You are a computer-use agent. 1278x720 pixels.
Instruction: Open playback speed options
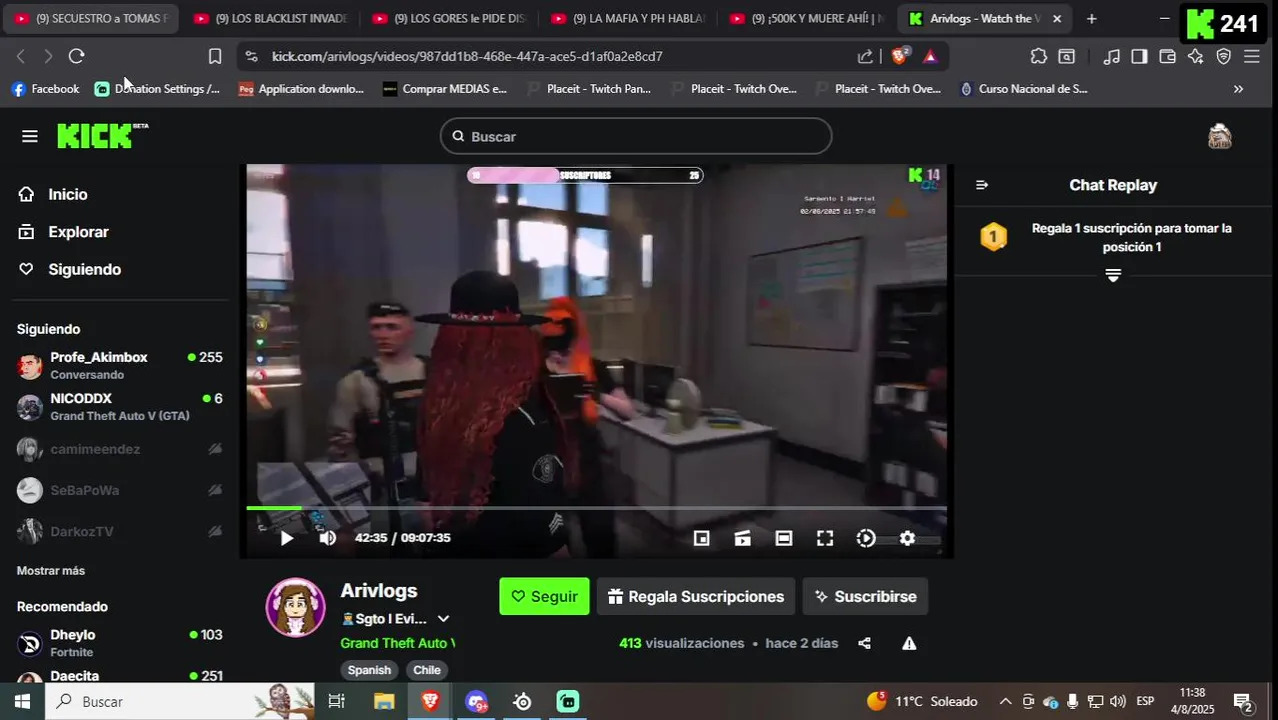(x=866, y=538)
